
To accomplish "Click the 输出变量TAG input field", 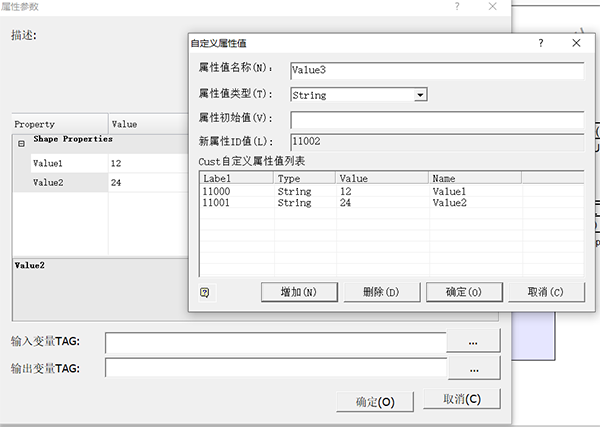I will click(x=275, y=368).
